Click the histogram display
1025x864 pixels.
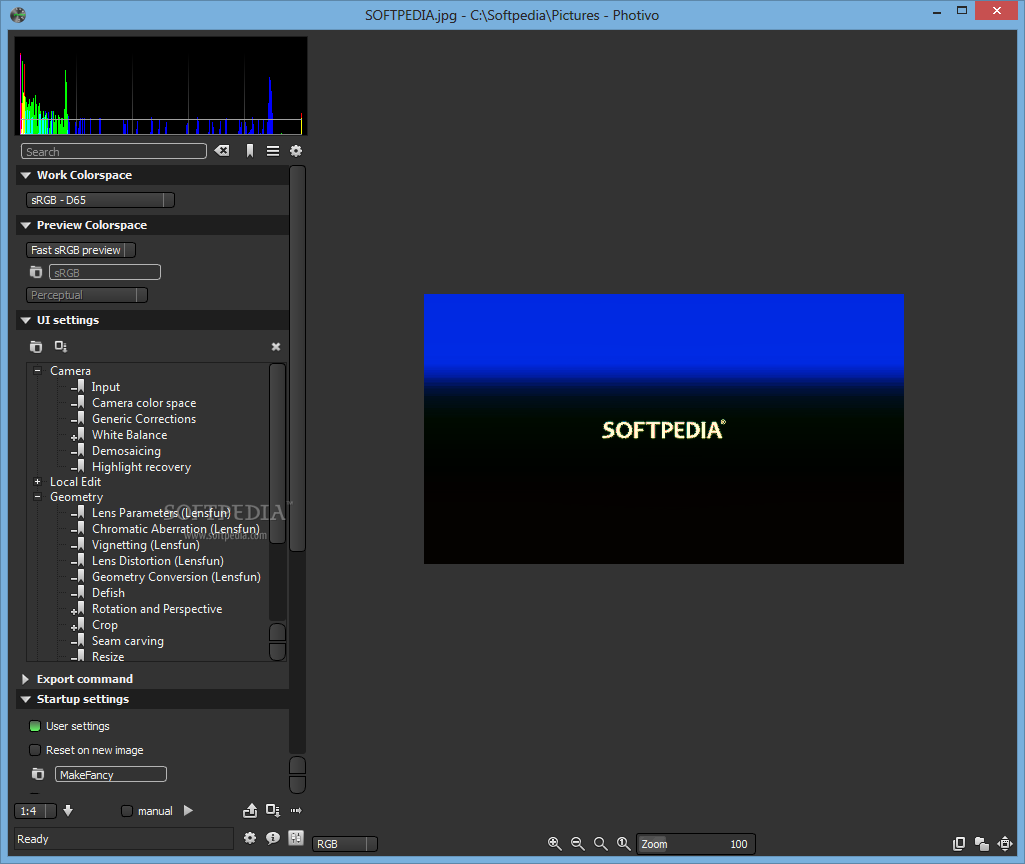coord(161,86)
